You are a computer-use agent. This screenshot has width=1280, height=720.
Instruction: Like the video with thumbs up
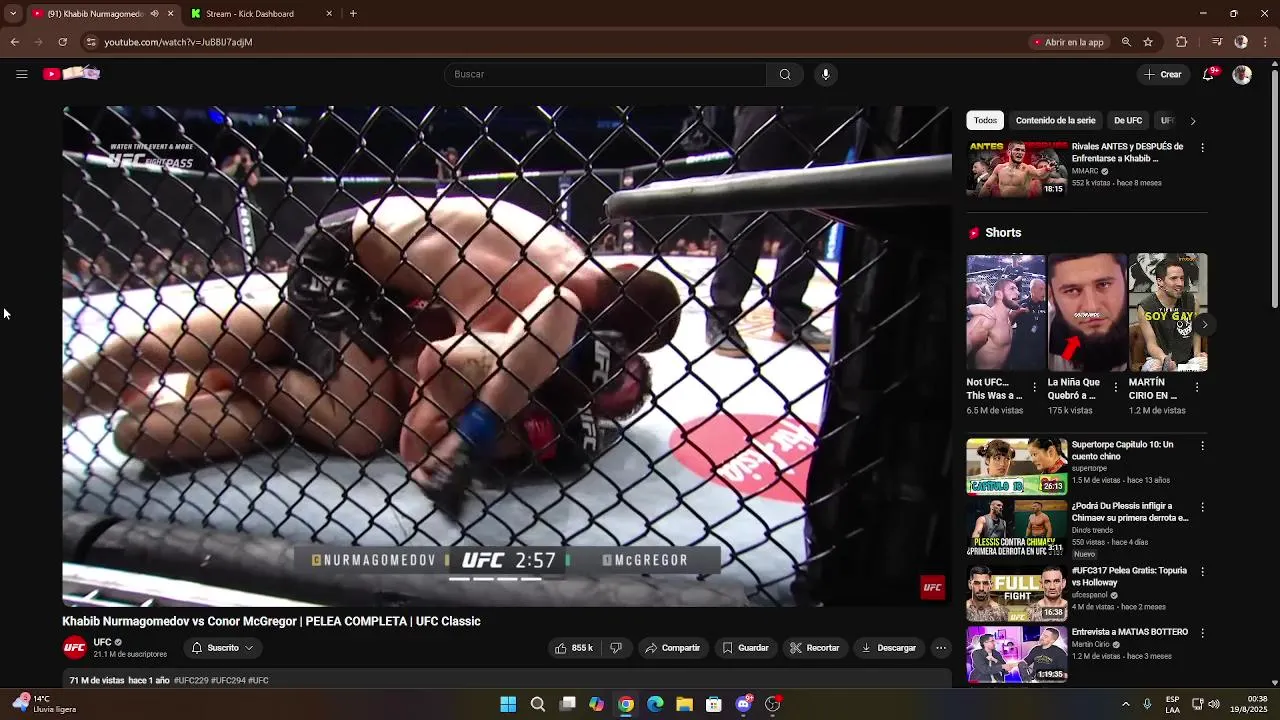coord(574,648)
